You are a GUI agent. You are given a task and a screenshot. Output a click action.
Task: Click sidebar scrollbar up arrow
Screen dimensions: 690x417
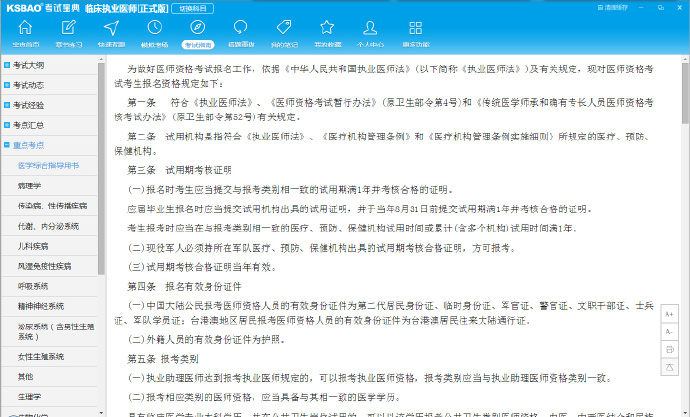tap(101, 59)
